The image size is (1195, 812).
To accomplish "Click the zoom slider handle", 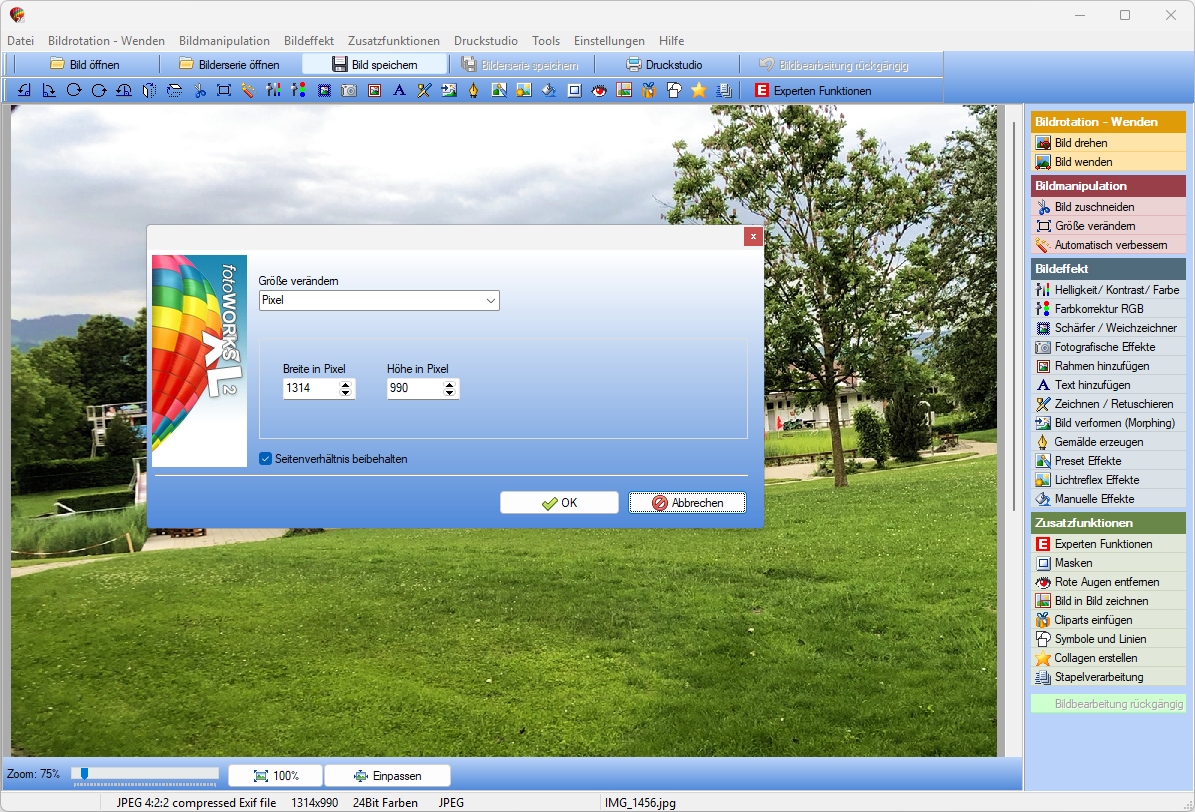I will click(x=85, y=774).
